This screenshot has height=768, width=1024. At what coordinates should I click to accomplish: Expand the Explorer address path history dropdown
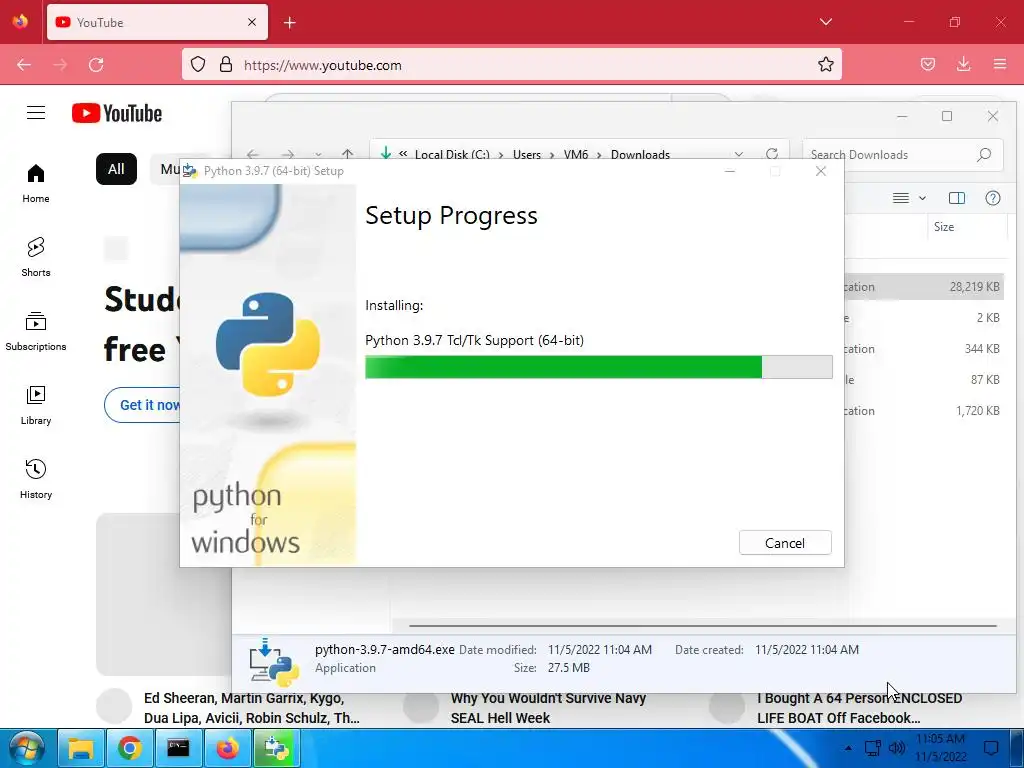[739, 155]
